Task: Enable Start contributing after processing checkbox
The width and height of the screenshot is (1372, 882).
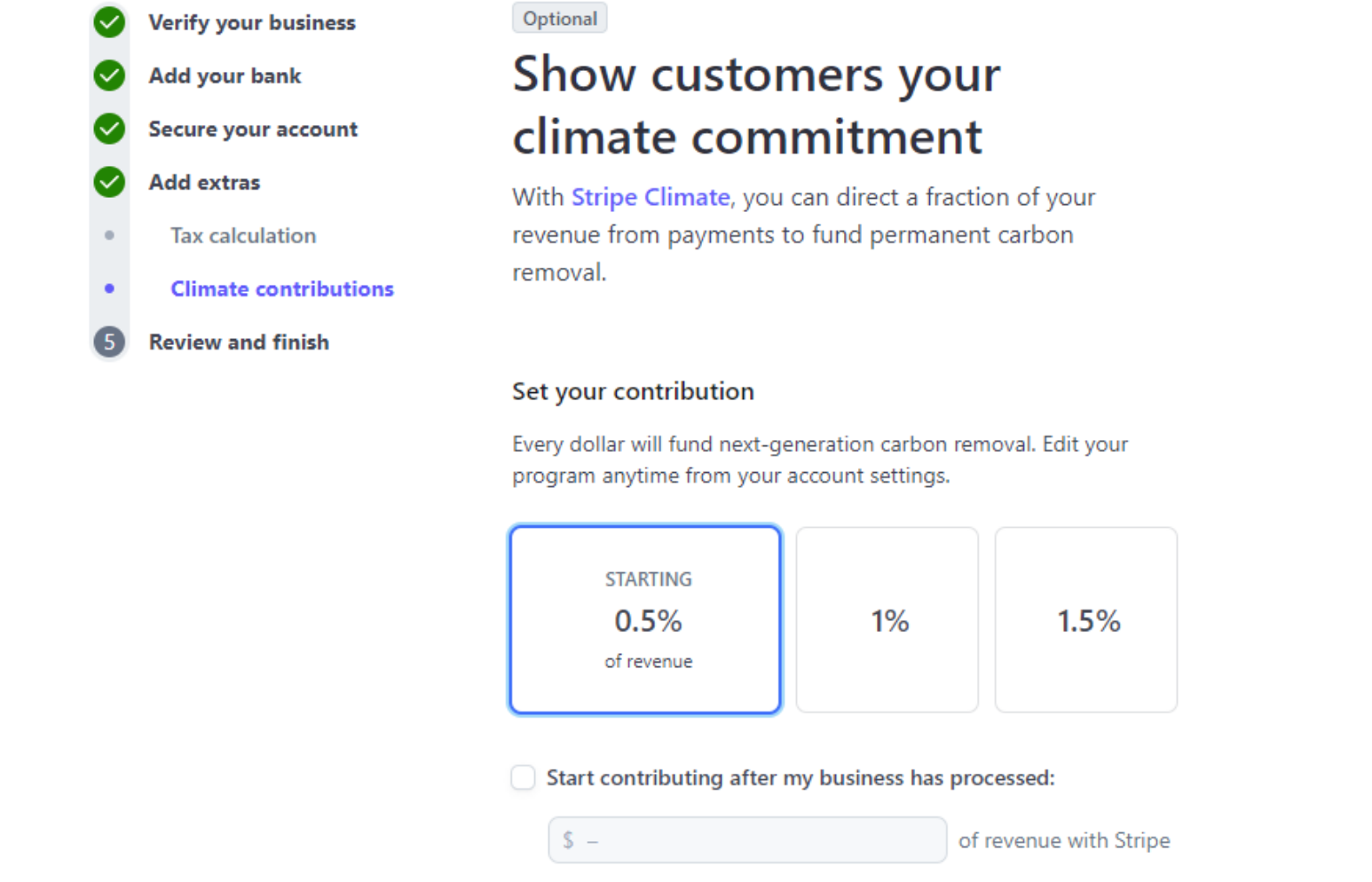Action: (524, 778)
